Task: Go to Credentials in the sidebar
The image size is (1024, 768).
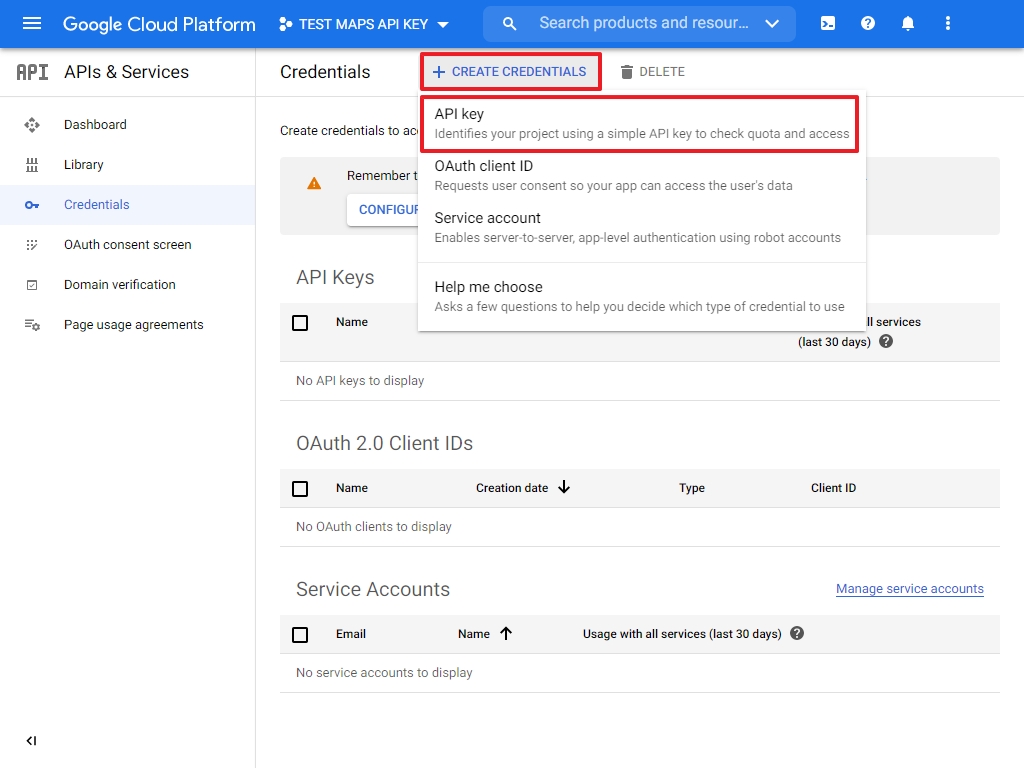Action: (x=97, y=205)
